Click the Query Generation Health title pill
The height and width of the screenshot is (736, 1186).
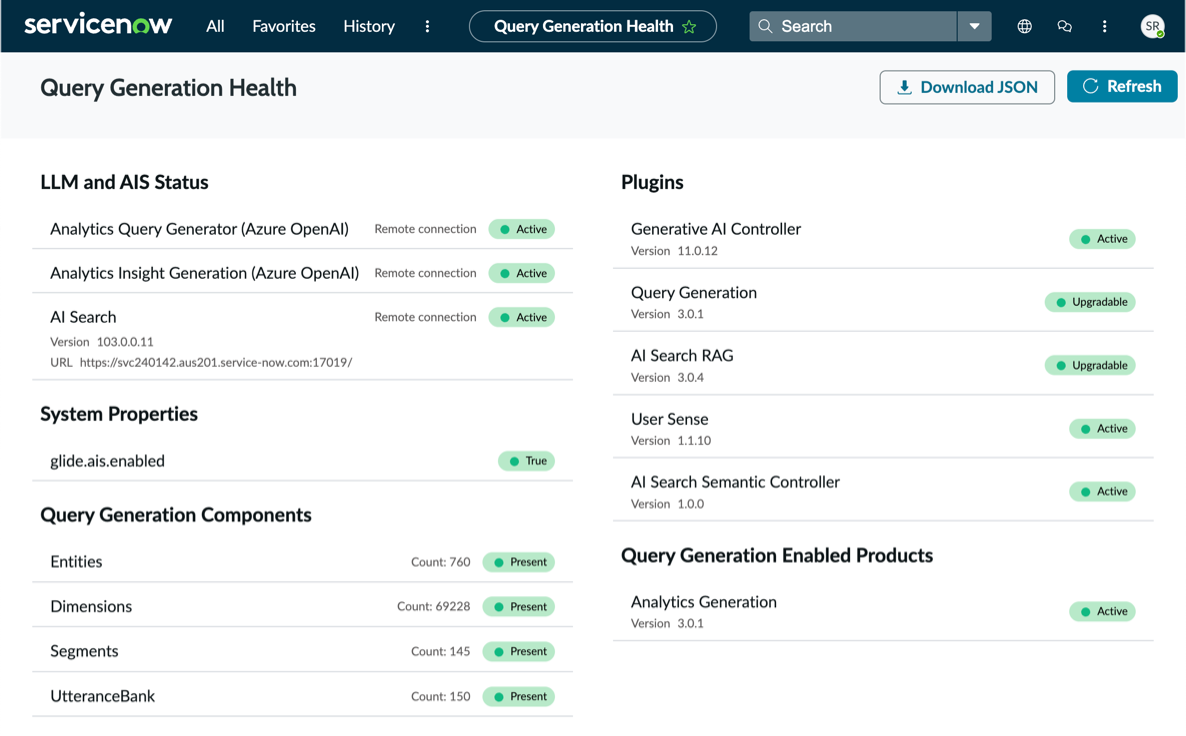coord(592,26)
